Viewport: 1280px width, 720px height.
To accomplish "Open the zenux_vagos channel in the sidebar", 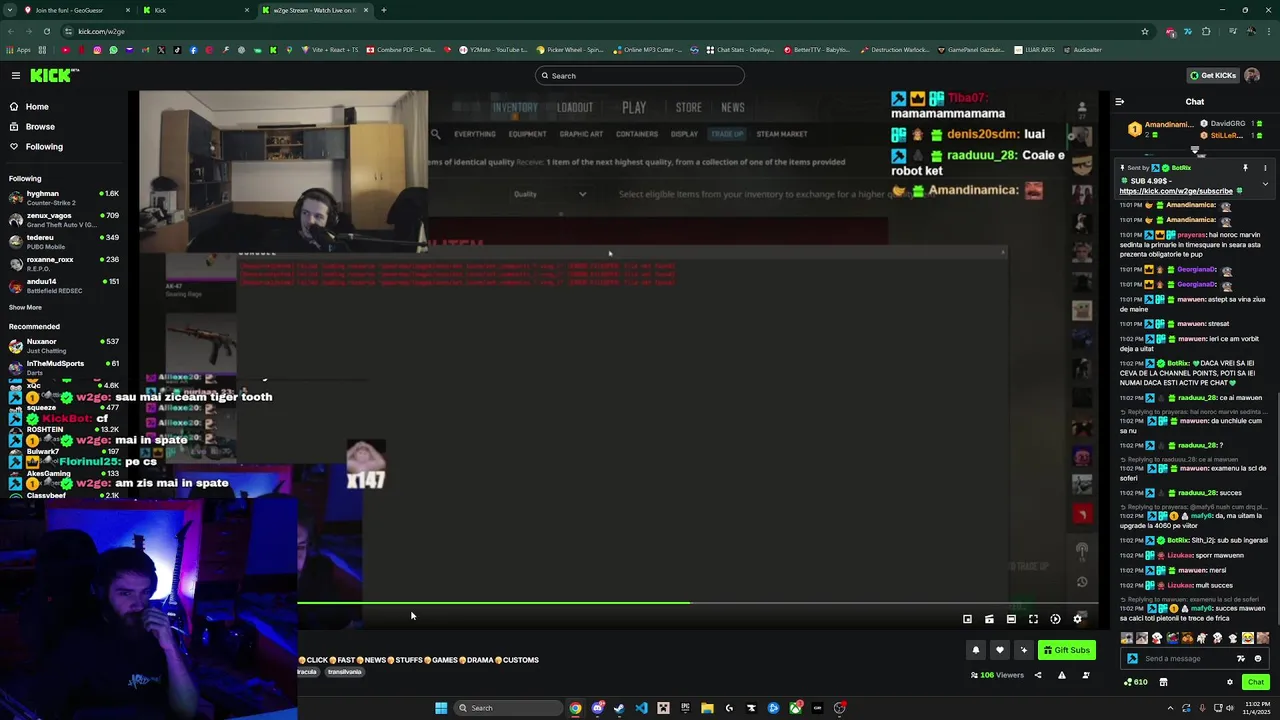I will tap(64, 220).
